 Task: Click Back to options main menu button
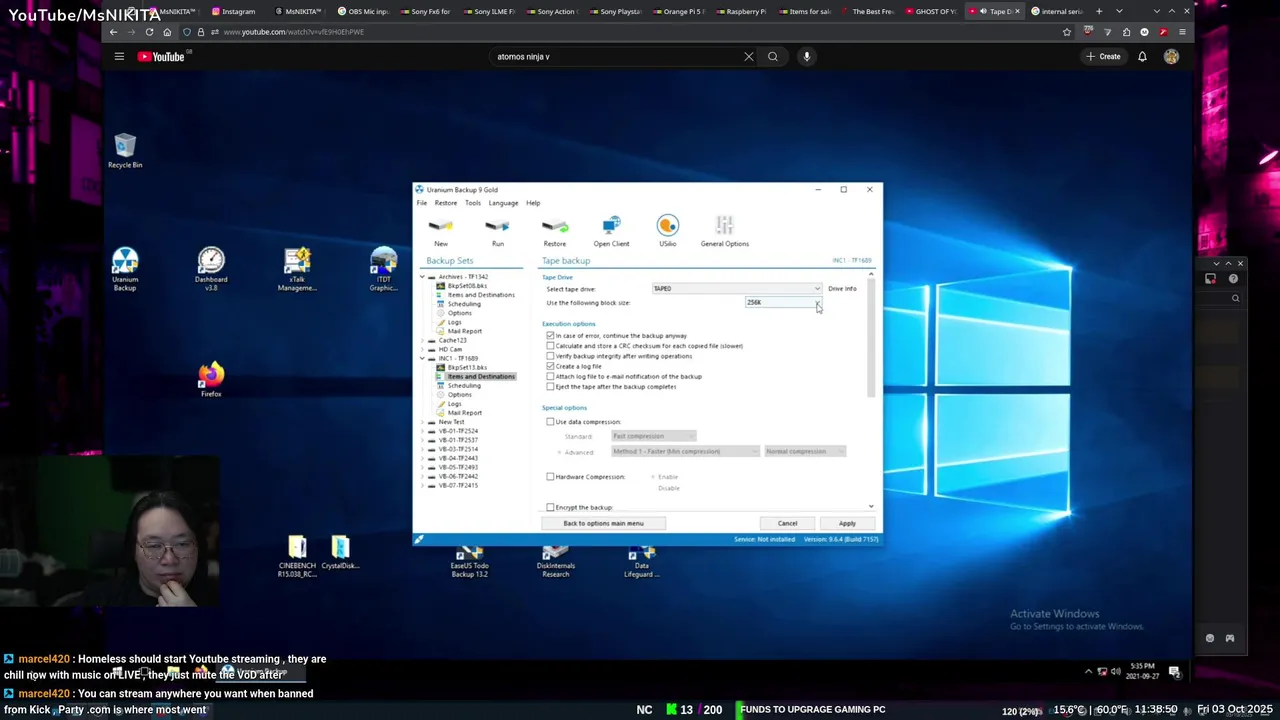pos(603,523)
